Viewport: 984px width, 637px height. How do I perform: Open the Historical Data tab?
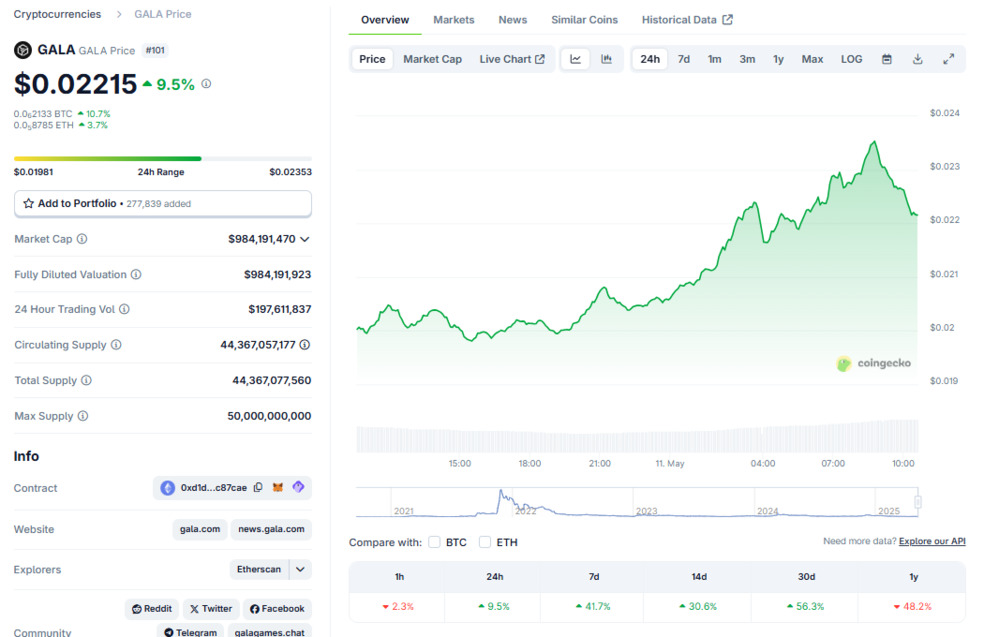pos(687,19)
